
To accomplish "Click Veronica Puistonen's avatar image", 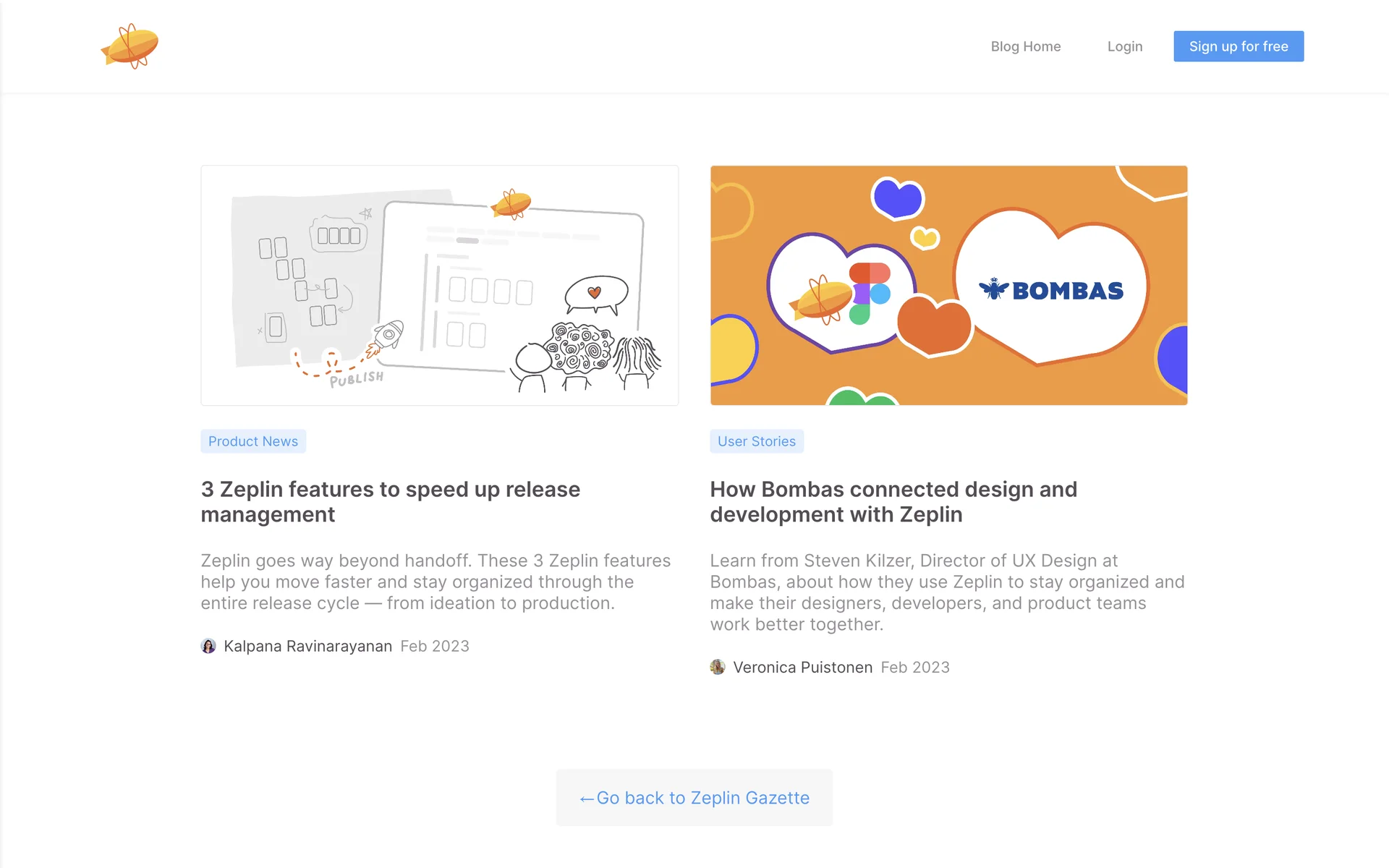I will [x=718, y=667].
